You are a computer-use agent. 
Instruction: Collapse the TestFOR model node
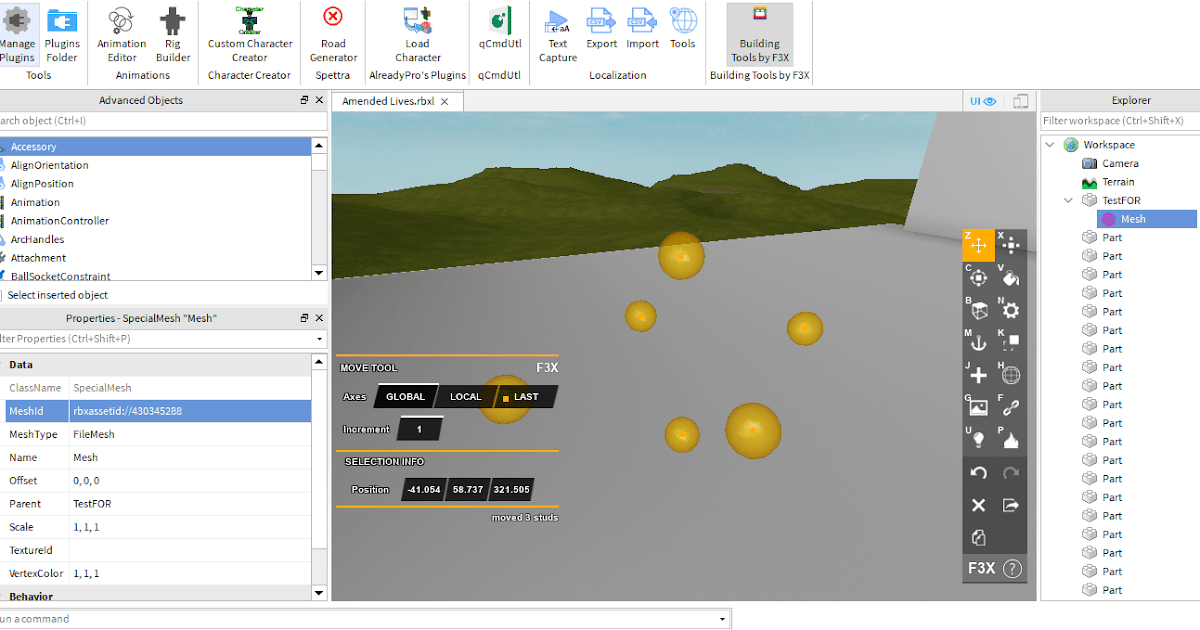1068,200
